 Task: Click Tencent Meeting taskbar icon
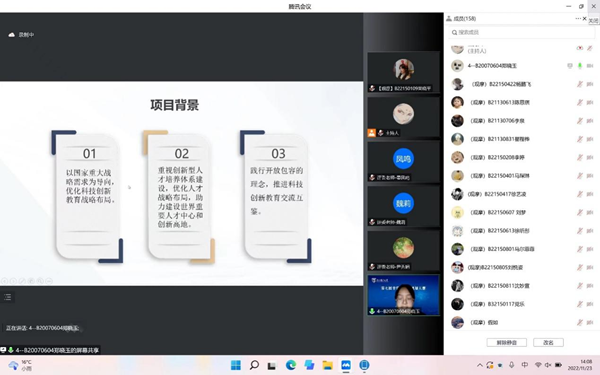tap(346, 365)
